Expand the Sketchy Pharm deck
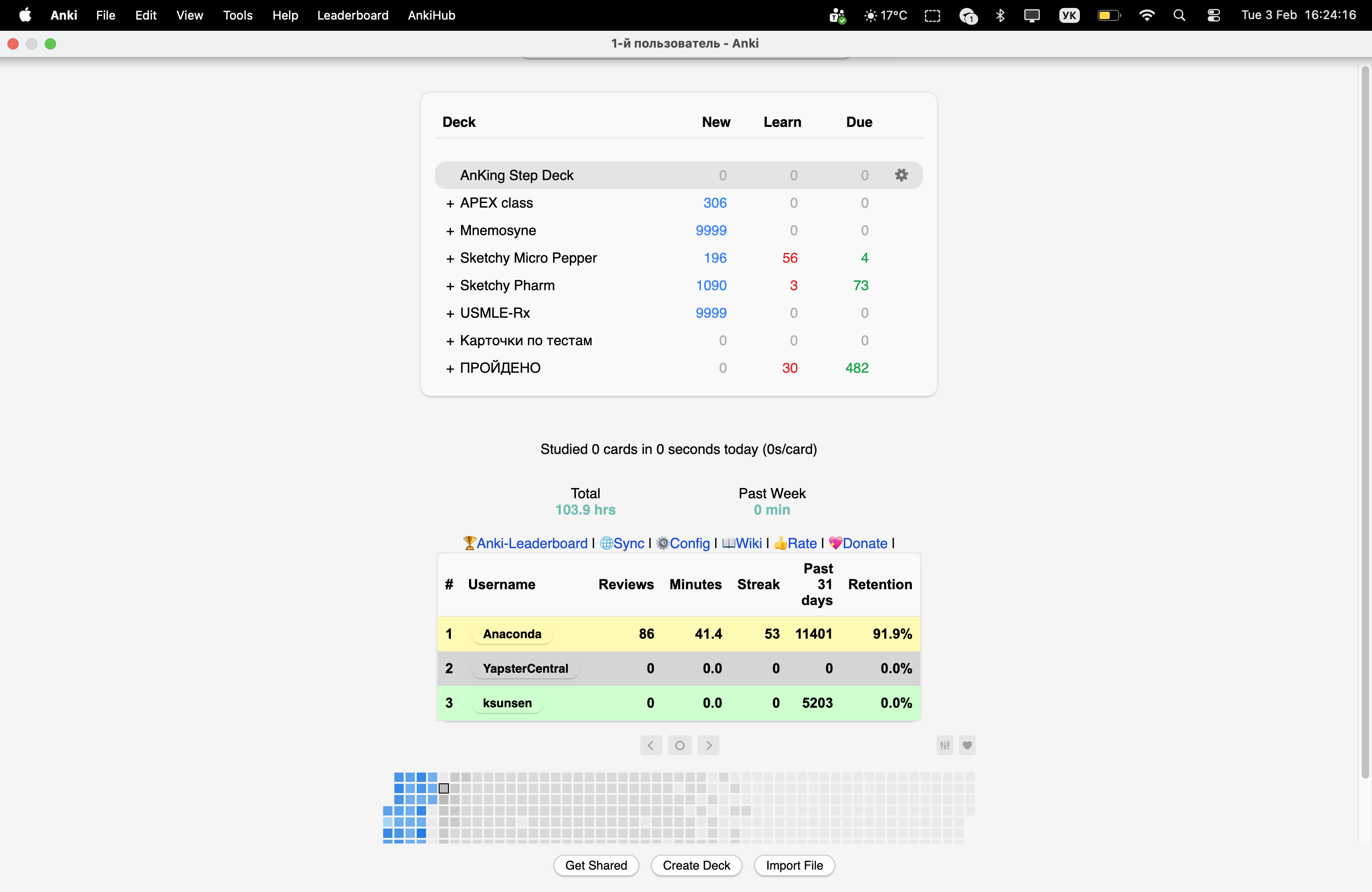 click(450, 286)
